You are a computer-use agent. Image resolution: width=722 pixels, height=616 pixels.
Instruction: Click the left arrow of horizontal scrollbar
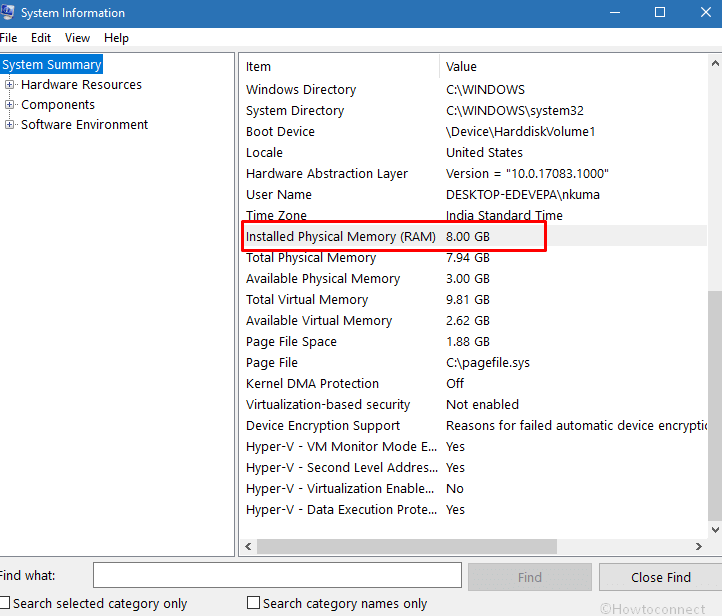[248, 546]
